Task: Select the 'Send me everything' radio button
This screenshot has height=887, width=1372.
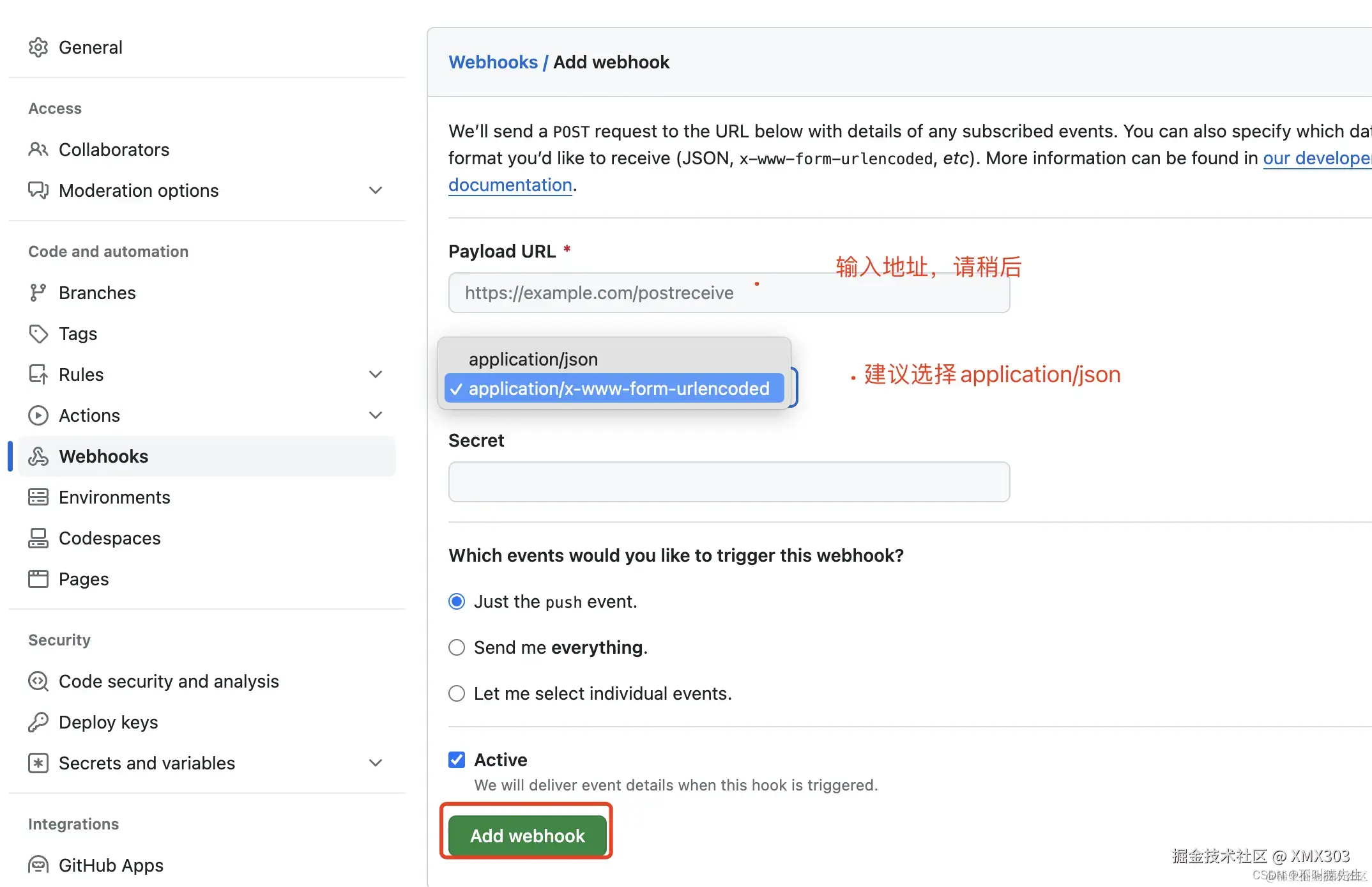Action: 457,647
